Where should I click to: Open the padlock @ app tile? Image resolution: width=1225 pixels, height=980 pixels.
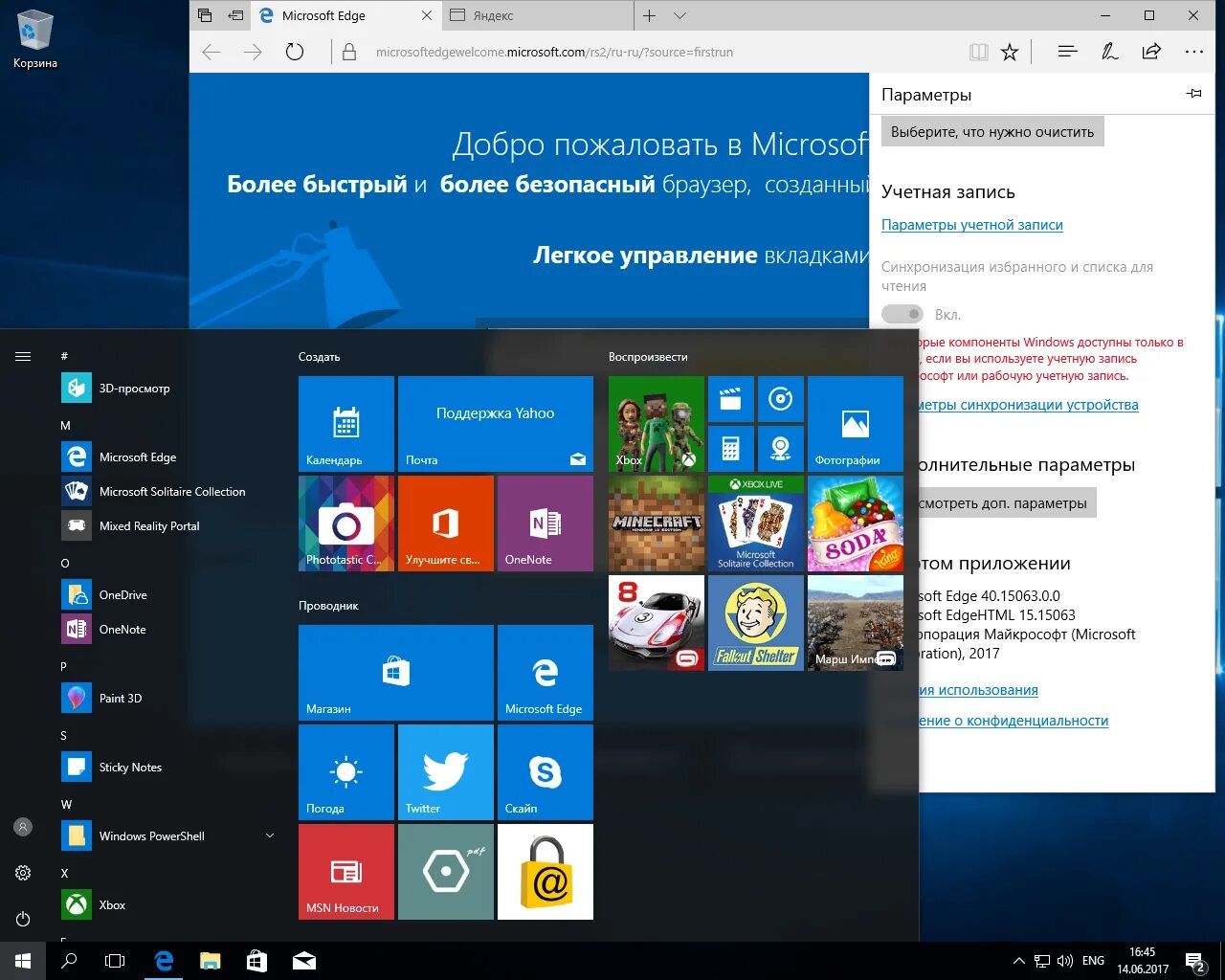pos(546,871)
